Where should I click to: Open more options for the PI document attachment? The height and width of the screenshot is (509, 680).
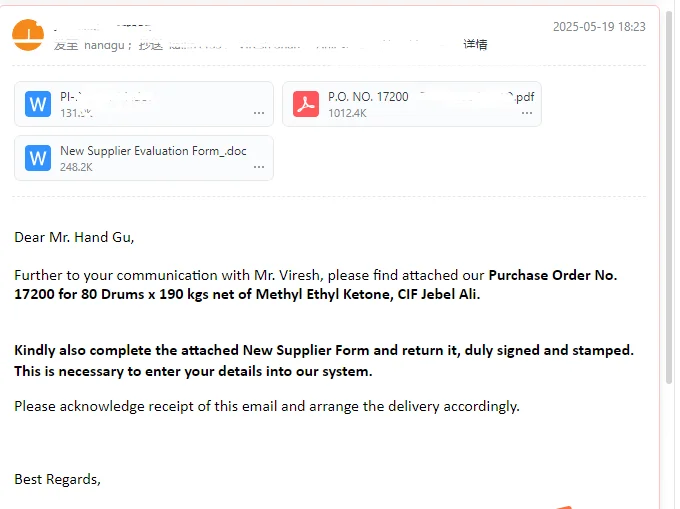tap(259, 113)
